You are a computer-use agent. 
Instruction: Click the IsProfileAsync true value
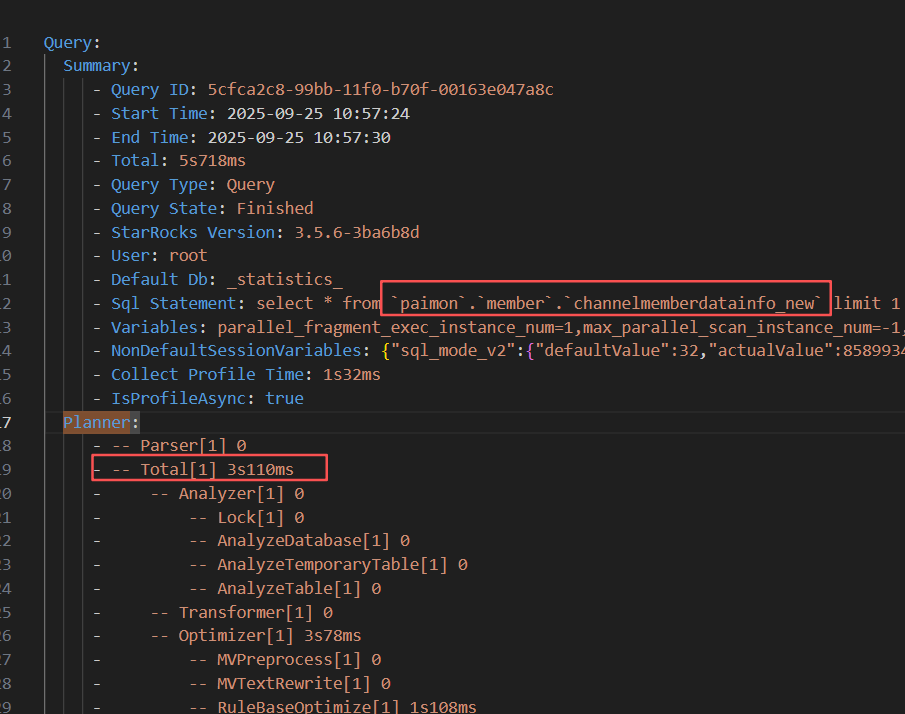point(284,398)
